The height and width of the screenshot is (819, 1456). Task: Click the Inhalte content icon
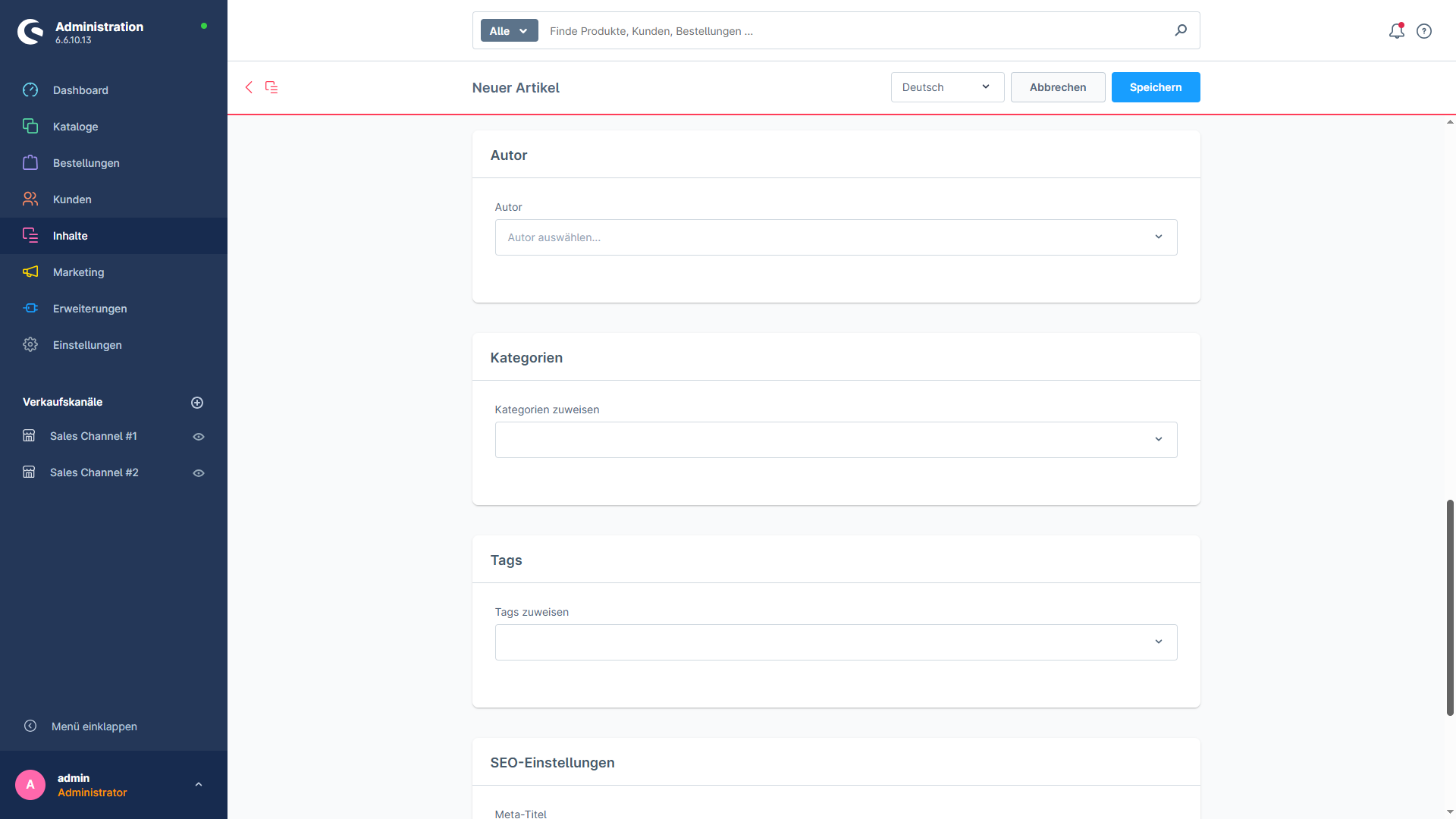click(x=30, y=236)
